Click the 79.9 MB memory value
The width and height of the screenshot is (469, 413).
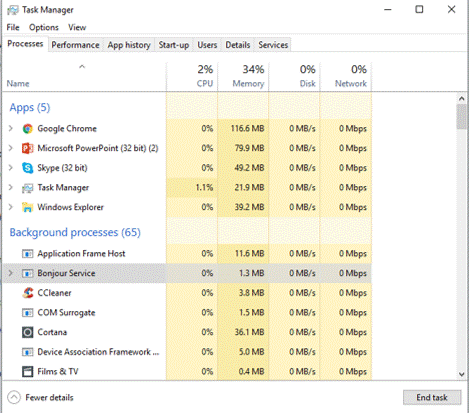click(249, 148)
